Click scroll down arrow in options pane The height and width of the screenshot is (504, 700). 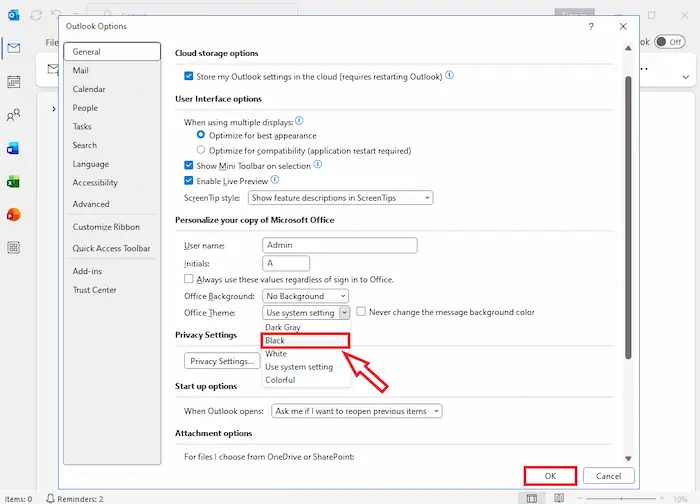[628, 458]
